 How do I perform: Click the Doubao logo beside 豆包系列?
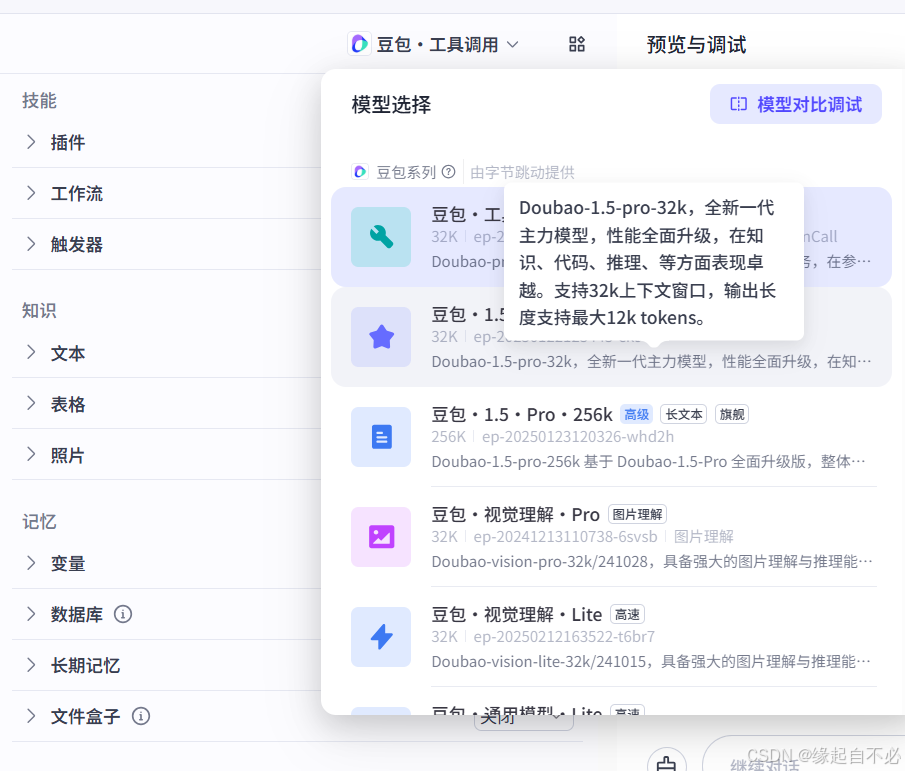click(360, 172)
